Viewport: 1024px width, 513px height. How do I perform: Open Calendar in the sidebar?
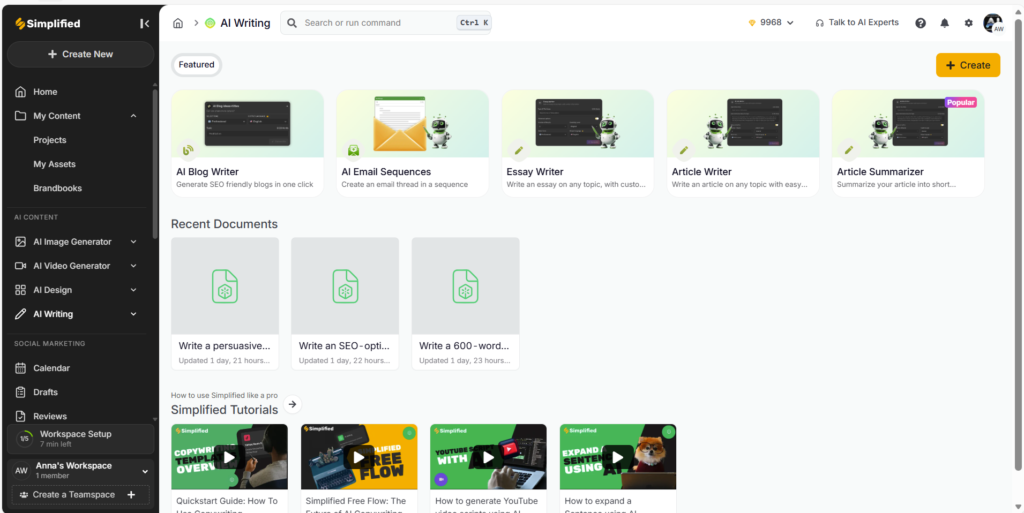point(51,368)
